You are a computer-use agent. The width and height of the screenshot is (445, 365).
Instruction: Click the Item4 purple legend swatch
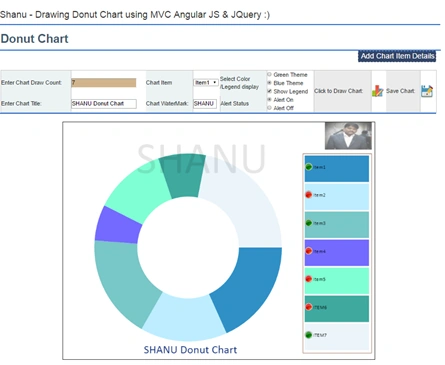click(x=337, y=253)
